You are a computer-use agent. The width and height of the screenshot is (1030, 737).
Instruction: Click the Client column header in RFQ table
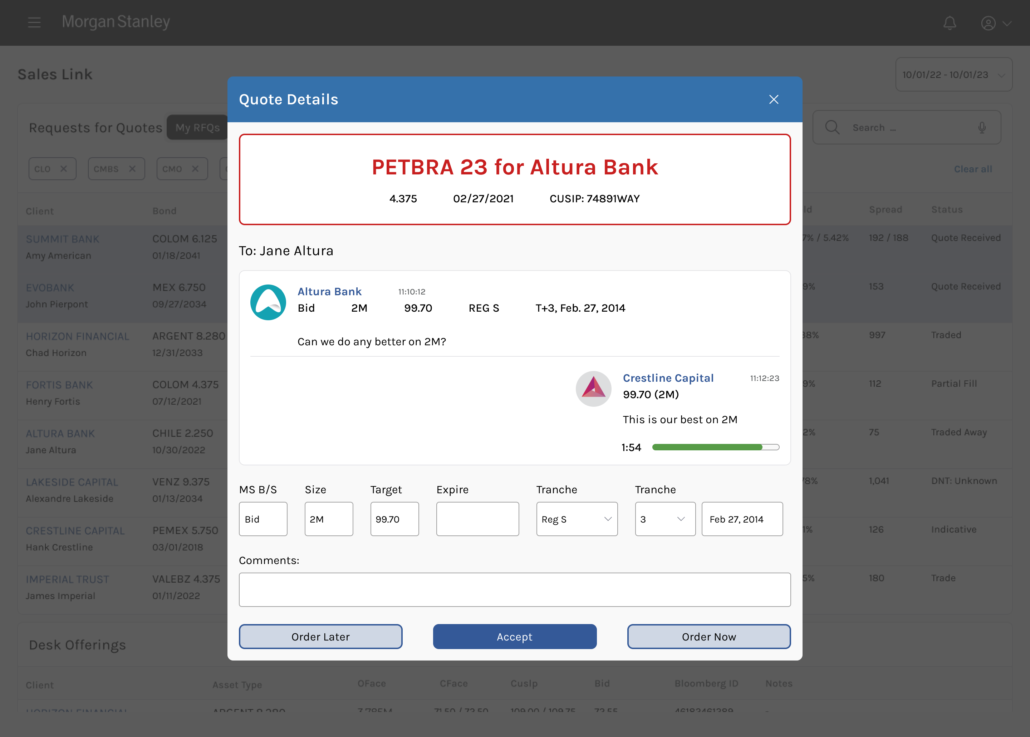click(x=39, y=211)
